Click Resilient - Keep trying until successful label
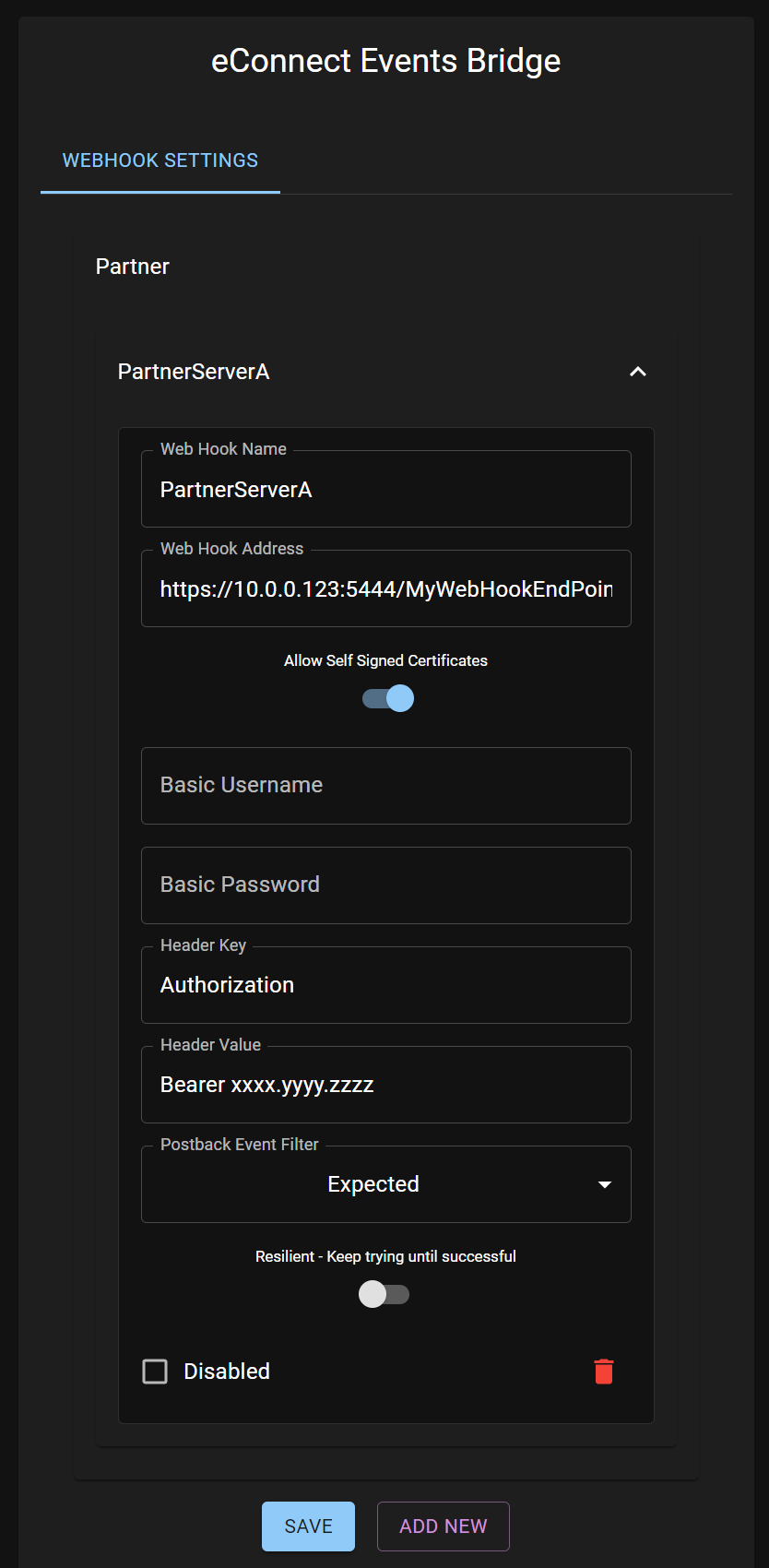Image resolution: width=769 pixels, height=1568 pixels. 385,1256
